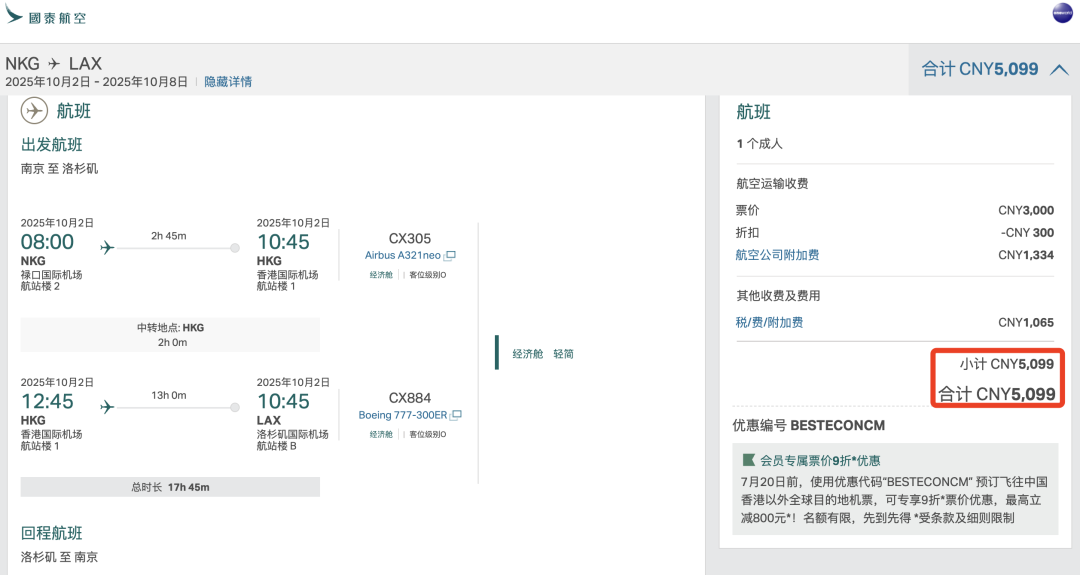Viewport: 1080px width, 575px height.
Task: Click the plane icon on the HKG-LAX segment
Action: (x=107, y=407)
